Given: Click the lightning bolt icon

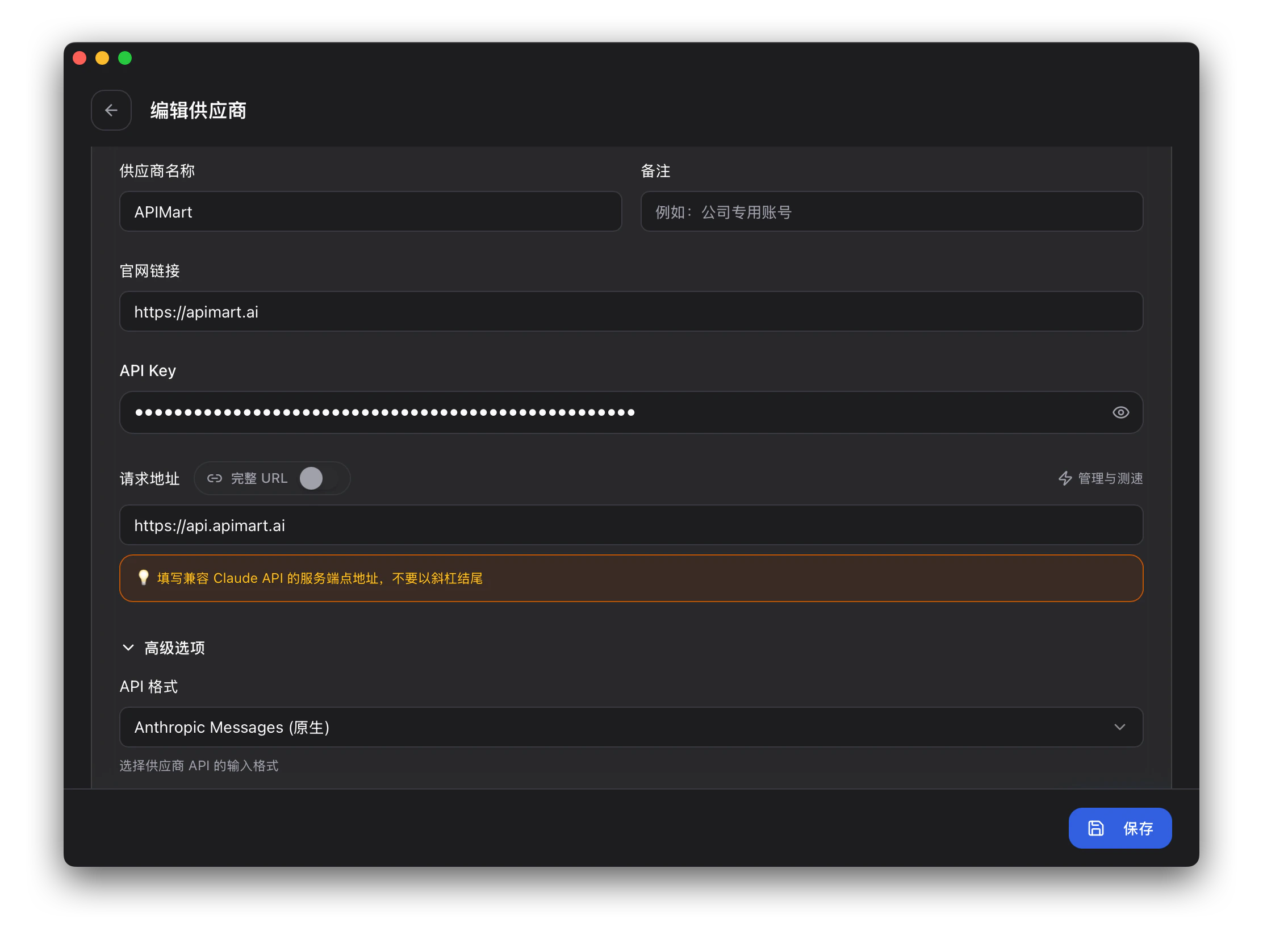Looking at the screenshot, I should pos(1065,479).
